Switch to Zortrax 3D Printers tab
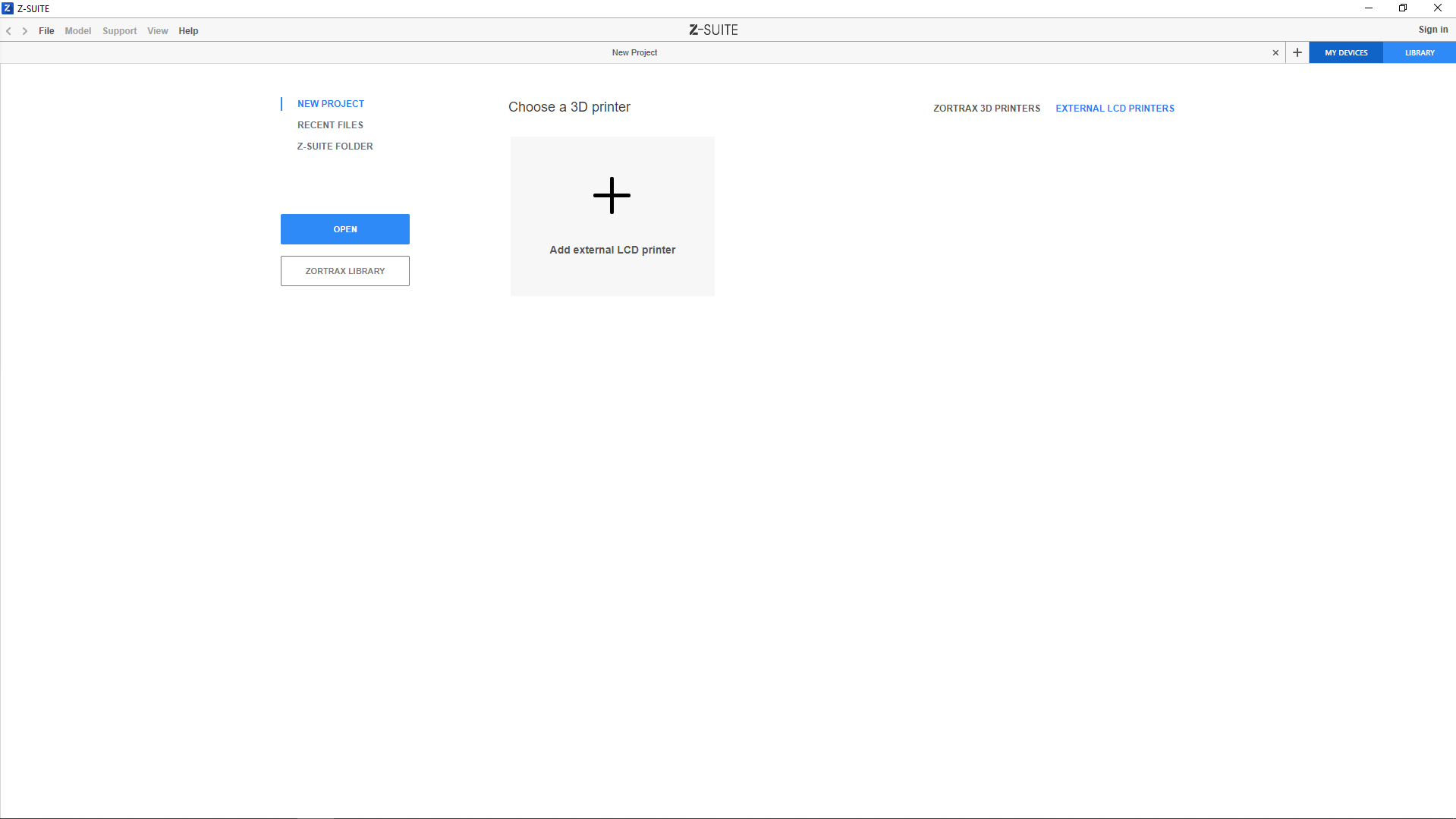This screenshot has height=819, width=1456. 986,109
